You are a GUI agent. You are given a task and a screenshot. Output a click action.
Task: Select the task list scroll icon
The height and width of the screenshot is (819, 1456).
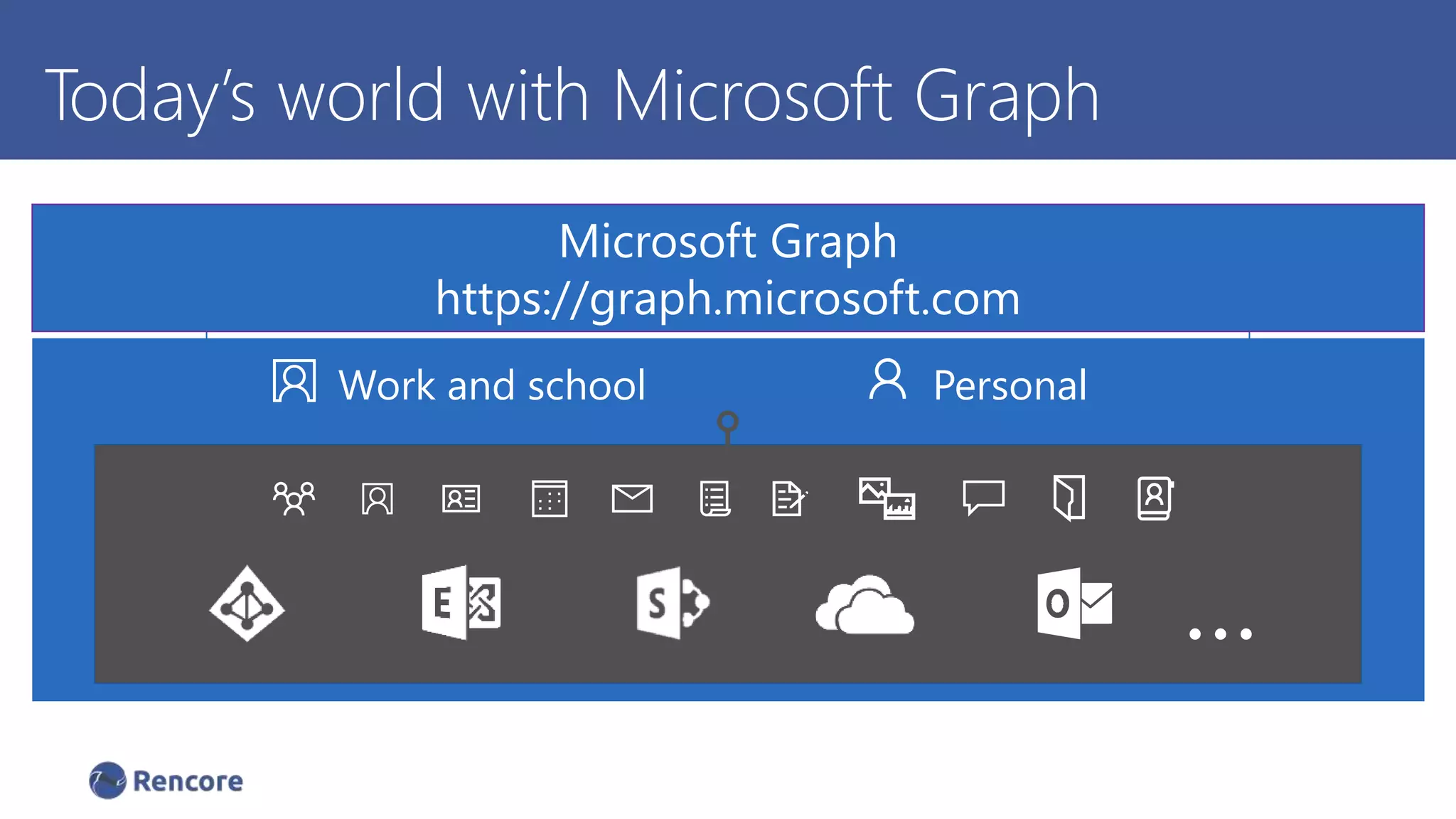(x=715, y=498)
